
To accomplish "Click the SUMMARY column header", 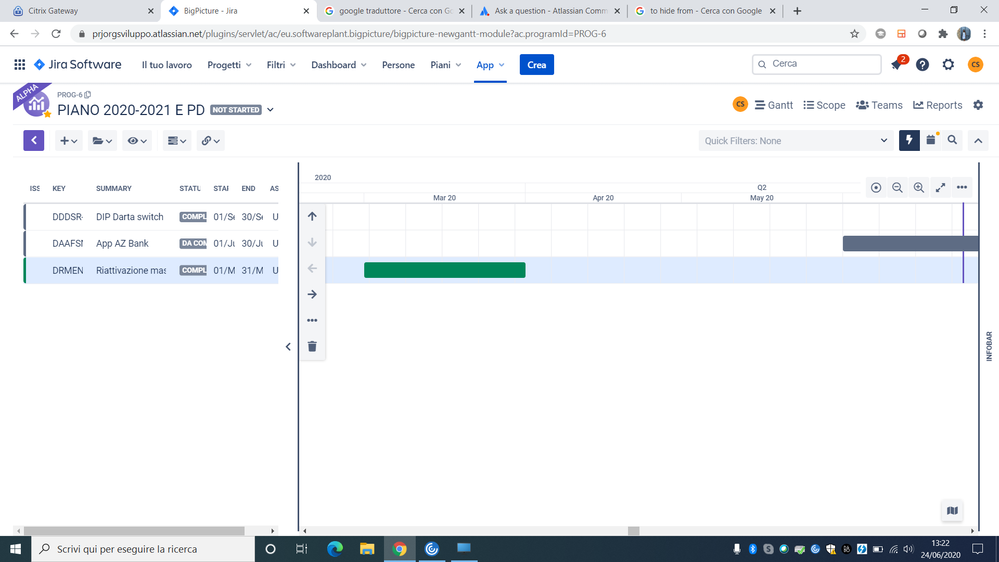I will click(113, 189).
